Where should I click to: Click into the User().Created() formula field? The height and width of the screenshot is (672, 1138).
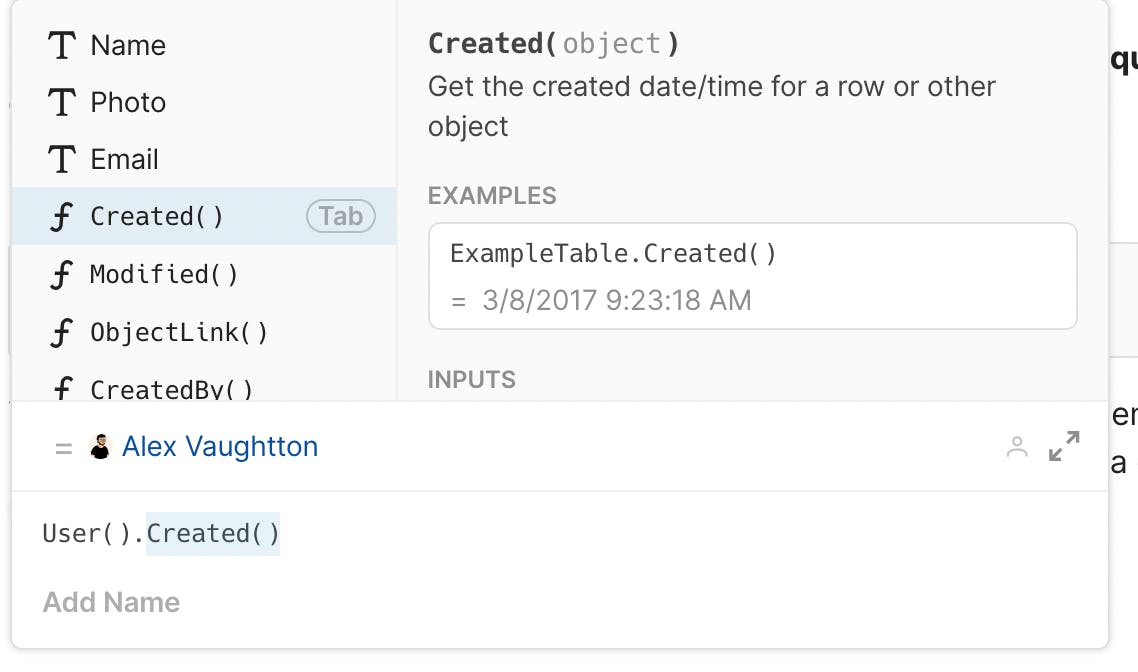pos(161,534)
